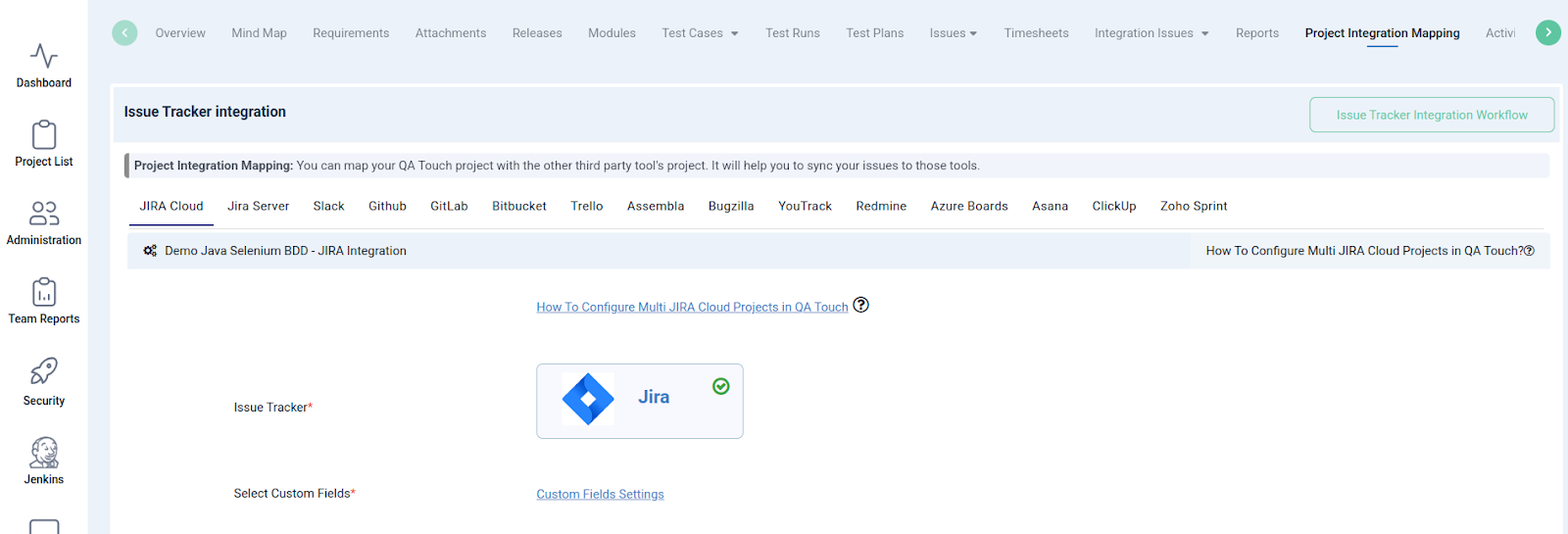Open the Custom Fields Settings link
Image resolution: width=1568 pixels, height=534 pixels.
600,494
